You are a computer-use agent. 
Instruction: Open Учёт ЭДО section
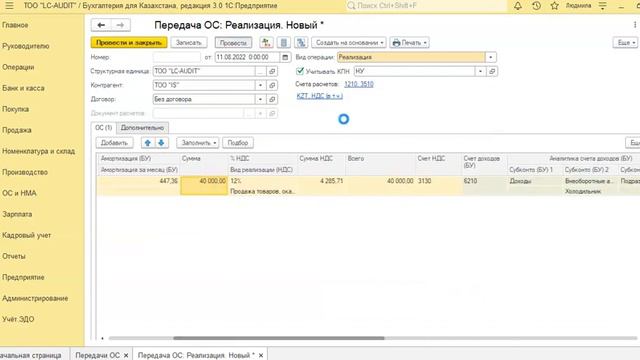(18, 319)
